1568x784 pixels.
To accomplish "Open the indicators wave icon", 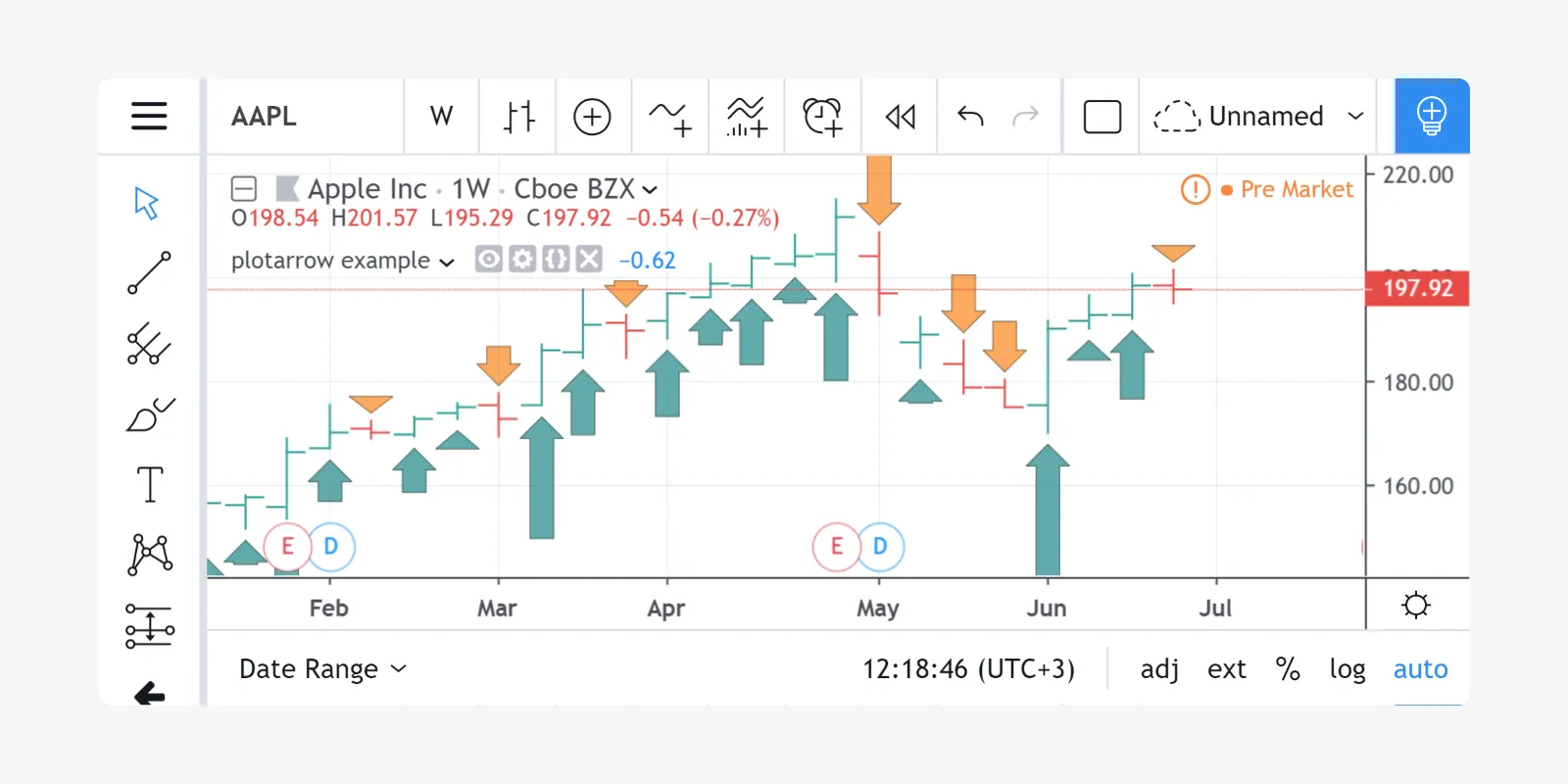I will point(670,117).
